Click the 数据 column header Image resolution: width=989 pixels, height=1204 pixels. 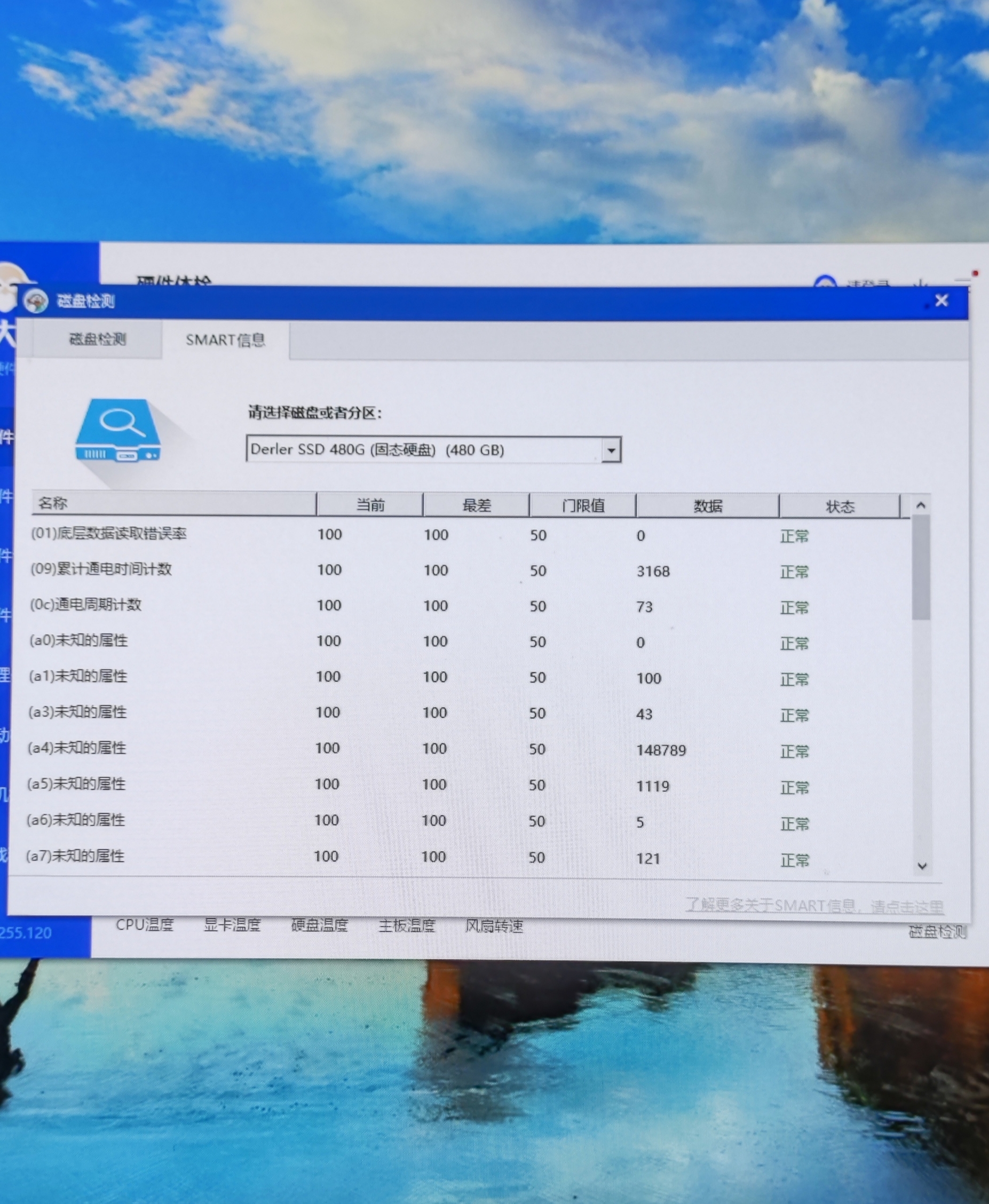coord(708,506)
